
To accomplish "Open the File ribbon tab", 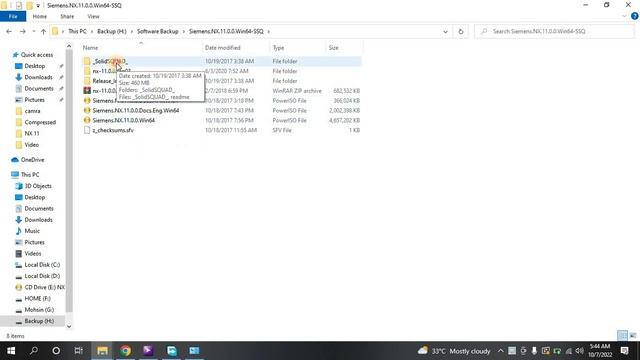I will click(x=13, y=16).
